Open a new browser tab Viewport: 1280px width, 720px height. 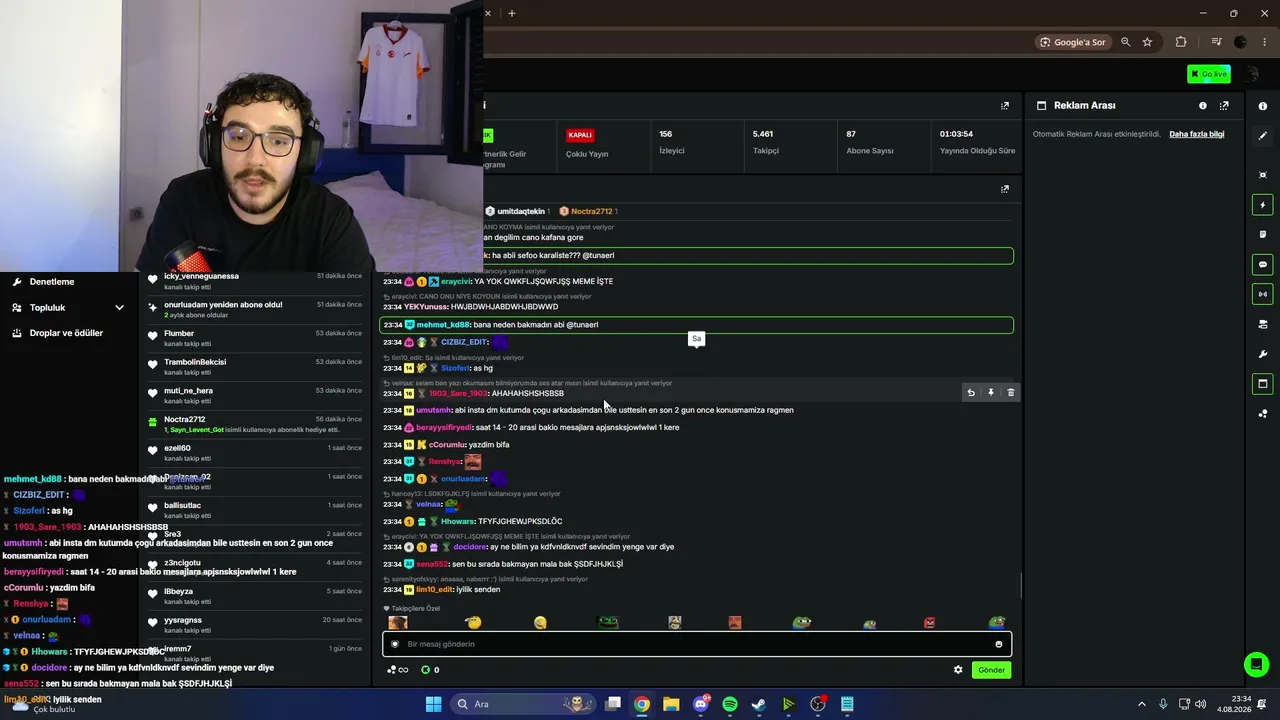[512, 13]
